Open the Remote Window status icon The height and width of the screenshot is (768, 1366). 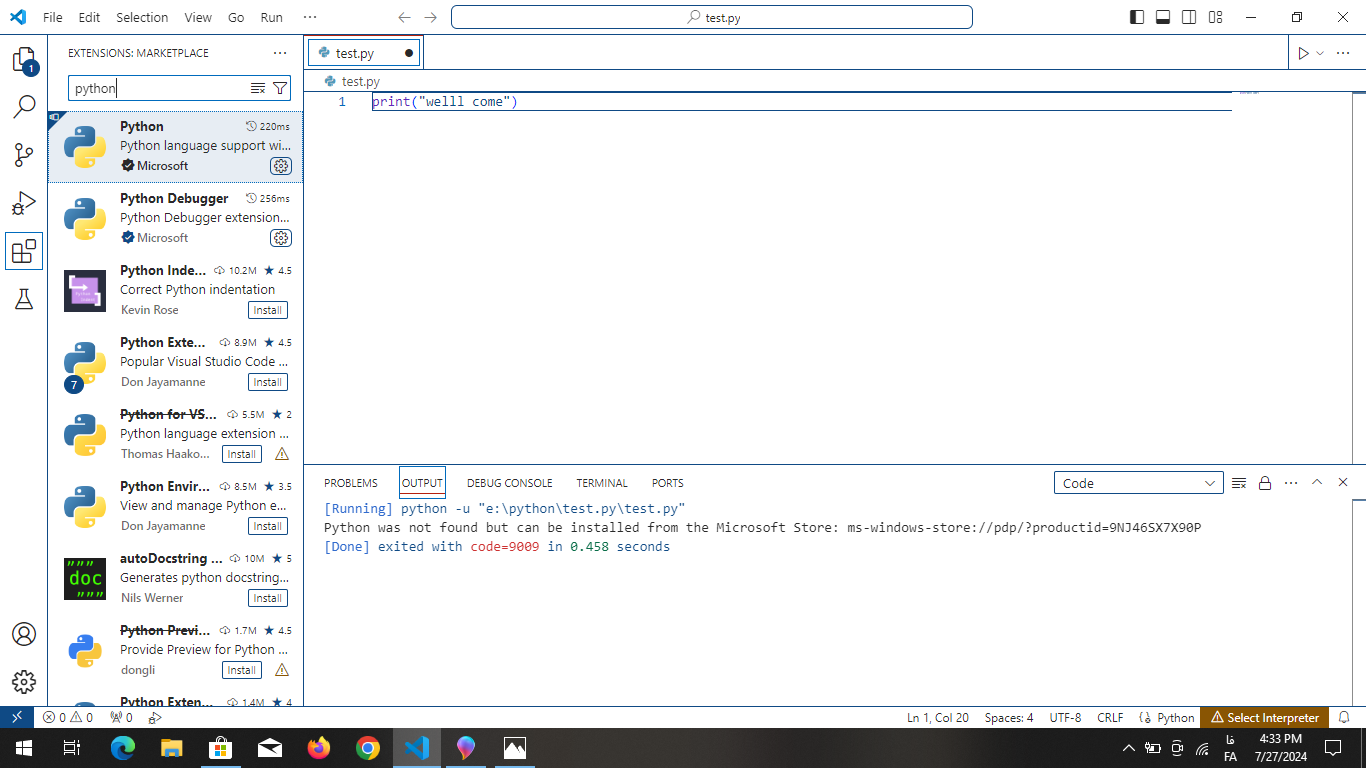(x=17, y=717)
